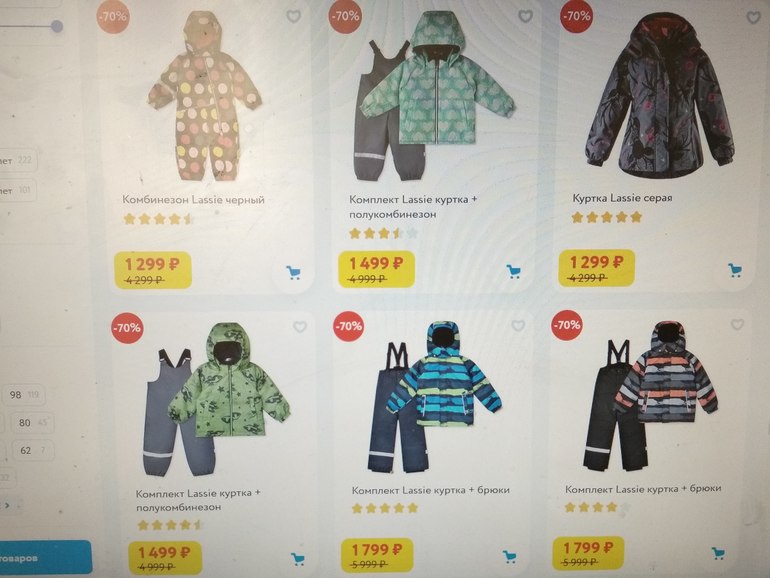Favorite the green camouflage set heart icon
The width and height of the screenshot is (770, 578).
(300, 327)
